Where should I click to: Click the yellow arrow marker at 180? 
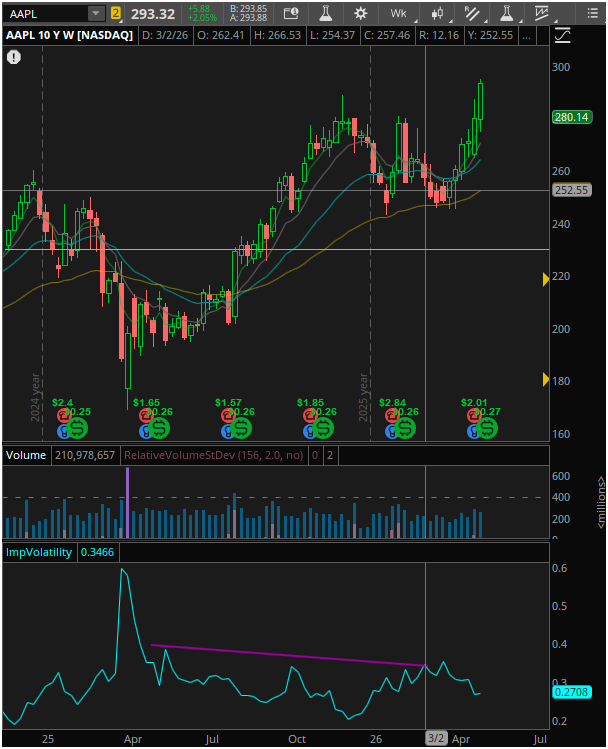[x=546, y=380]
